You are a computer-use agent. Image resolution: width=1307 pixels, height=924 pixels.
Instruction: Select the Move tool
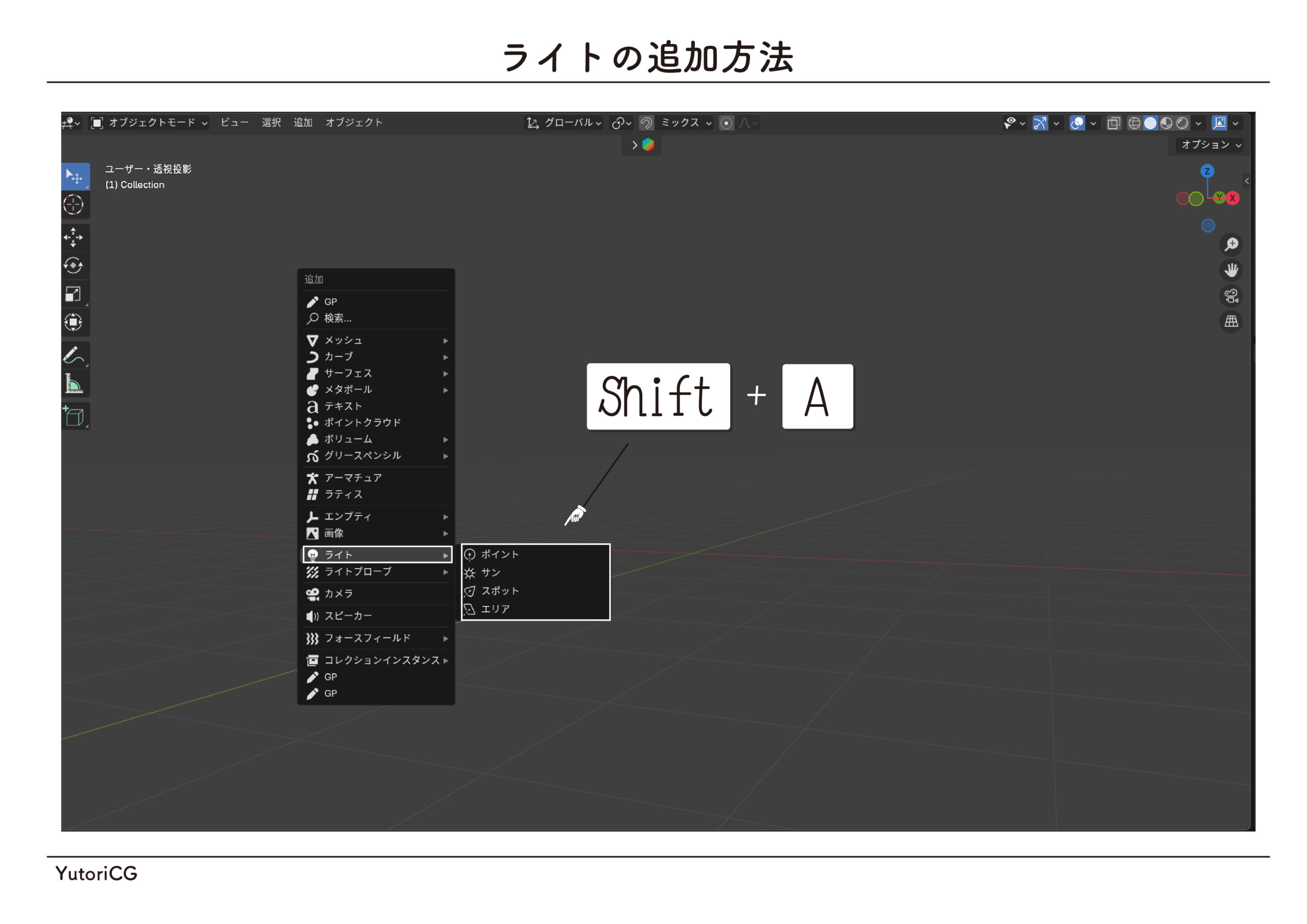pos(74,237)
